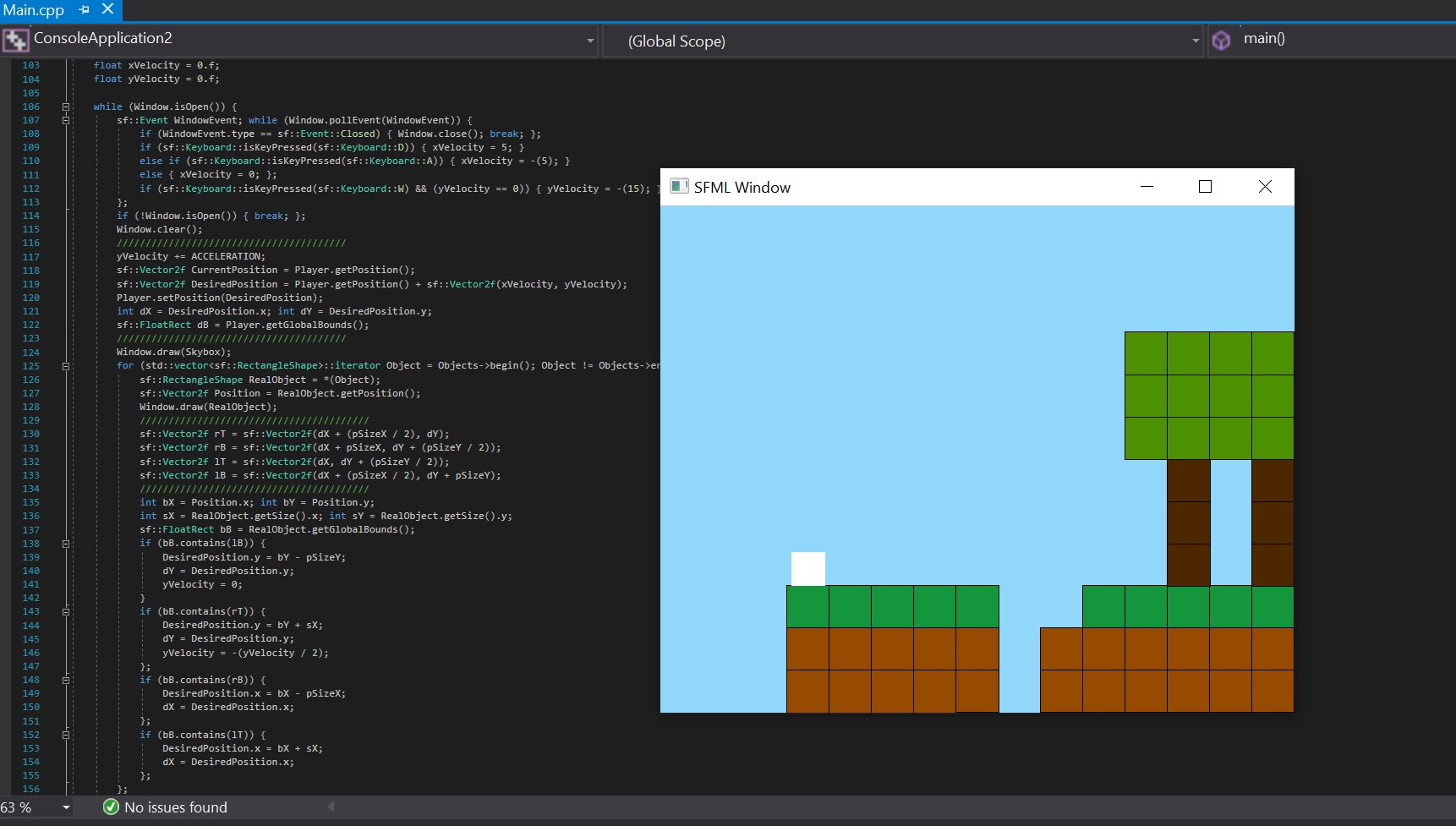The height and width of the screenshot is (826, 1456).
Task: Click 'Window.clear();' on line 115
Action: (160, 229)
